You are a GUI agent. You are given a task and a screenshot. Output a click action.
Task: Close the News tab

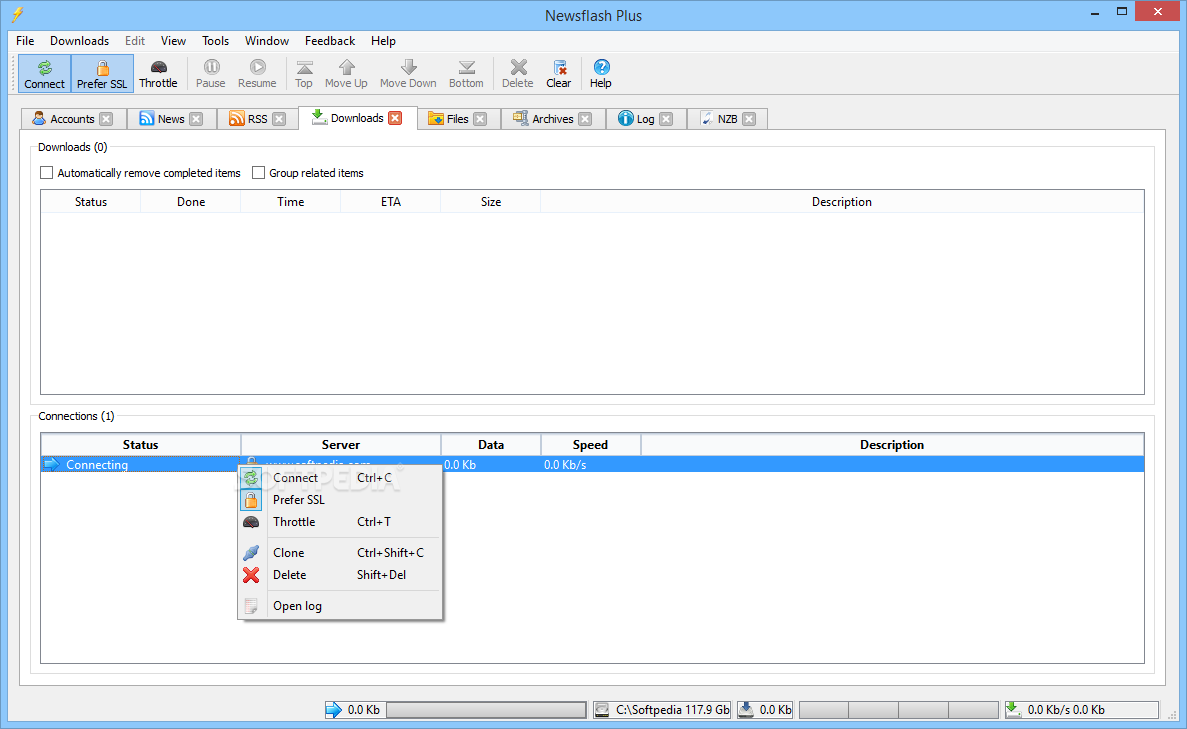point(196,119)
